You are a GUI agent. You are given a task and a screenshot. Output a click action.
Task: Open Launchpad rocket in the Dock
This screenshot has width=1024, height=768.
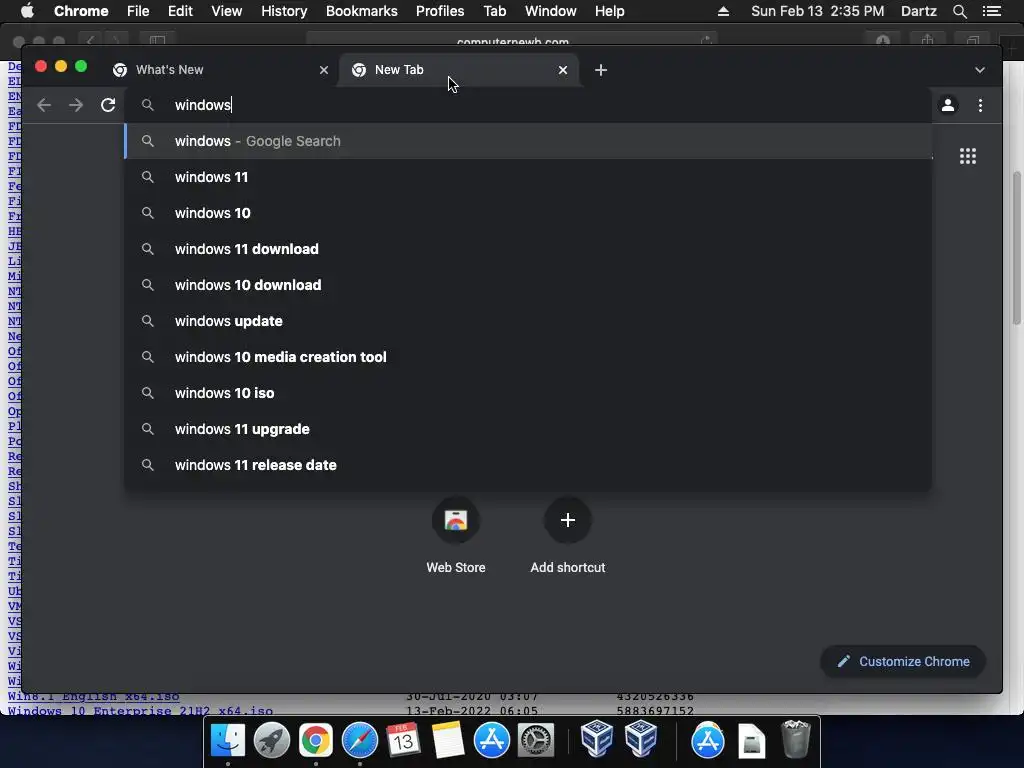[x=272, y=741]
